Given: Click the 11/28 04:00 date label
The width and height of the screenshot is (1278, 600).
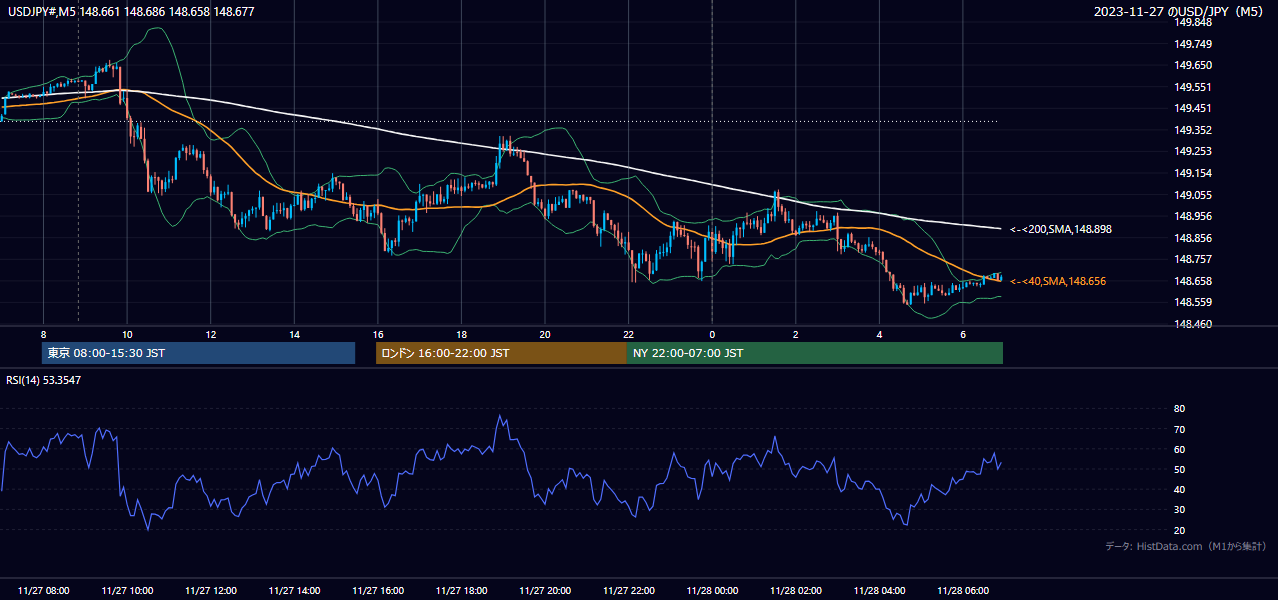Looking at the screenshot, I should 879,591.
